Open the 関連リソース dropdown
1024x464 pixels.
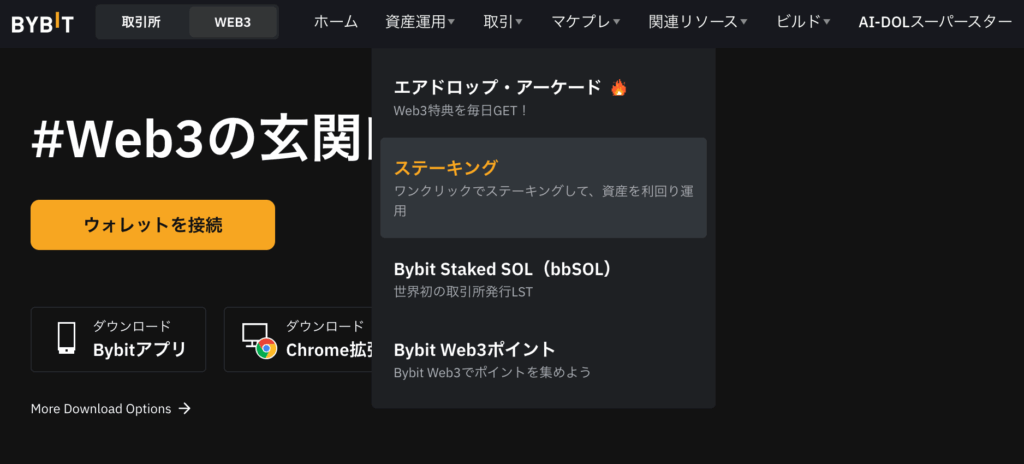coord(698,22)
